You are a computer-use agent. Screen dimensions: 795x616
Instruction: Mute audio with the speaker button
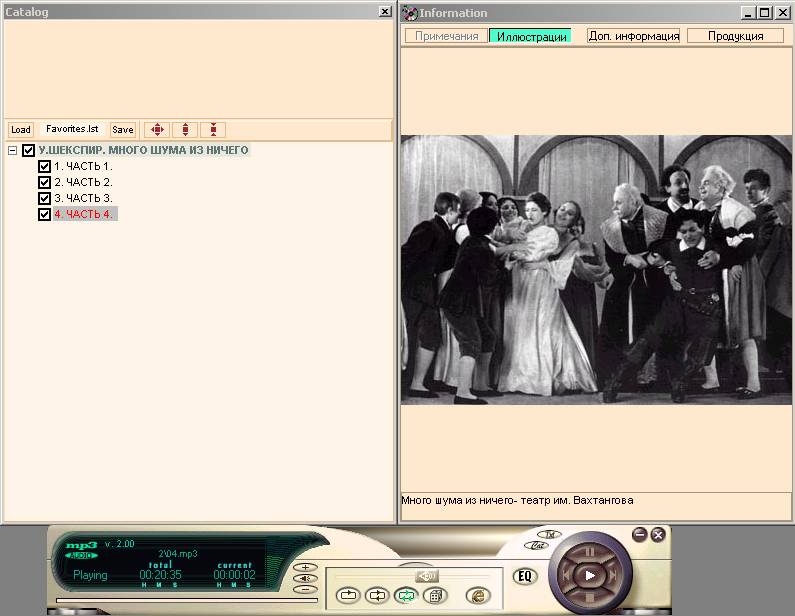coord(305,578)
